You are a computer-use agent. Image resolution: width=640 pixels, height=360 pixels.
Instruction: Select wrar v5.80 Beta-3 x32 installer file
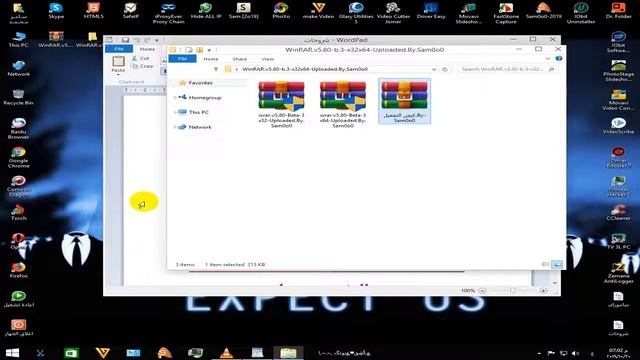tap(281, 104)
